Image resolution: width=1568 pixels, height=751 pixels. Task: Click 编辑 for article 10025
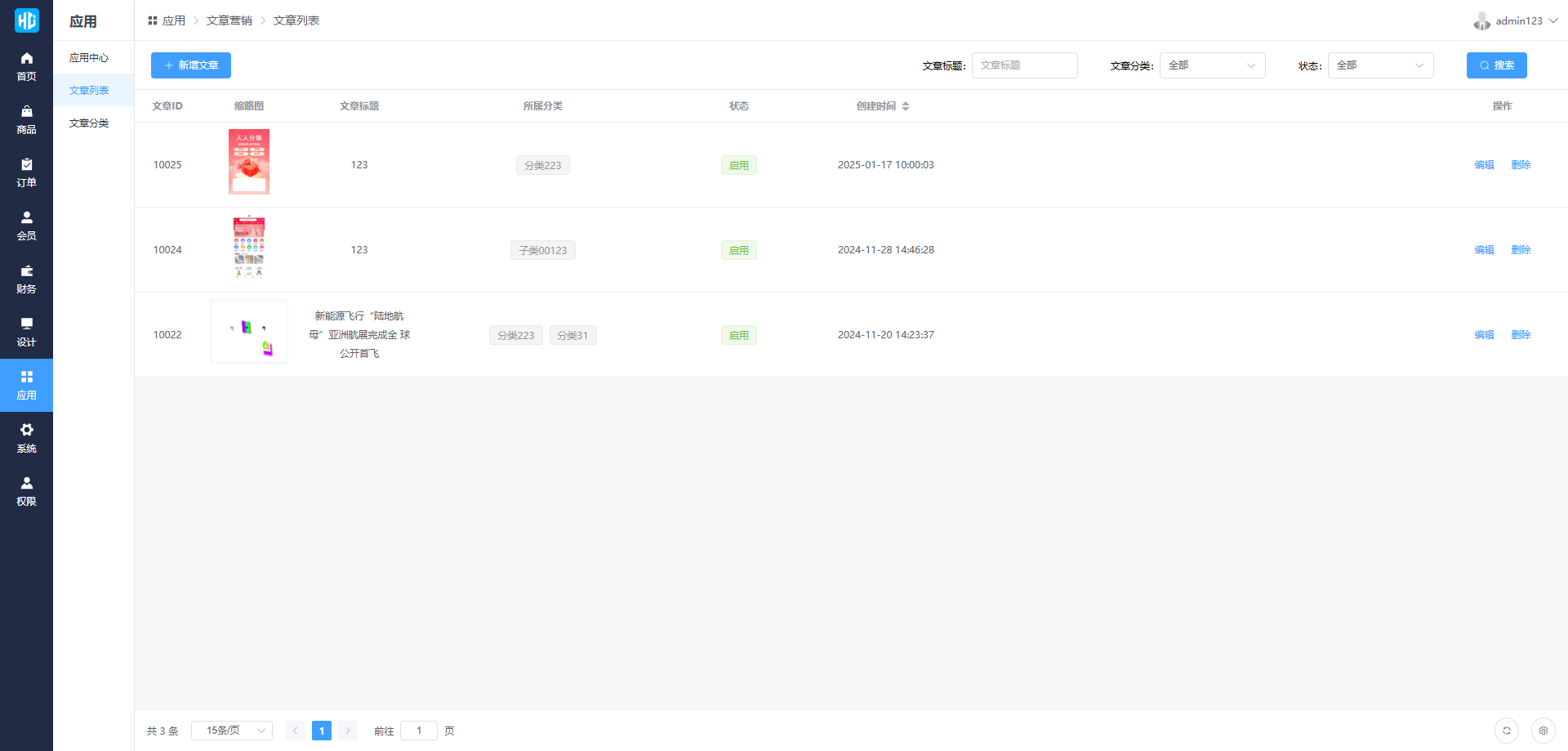(x=1484, y=165)
